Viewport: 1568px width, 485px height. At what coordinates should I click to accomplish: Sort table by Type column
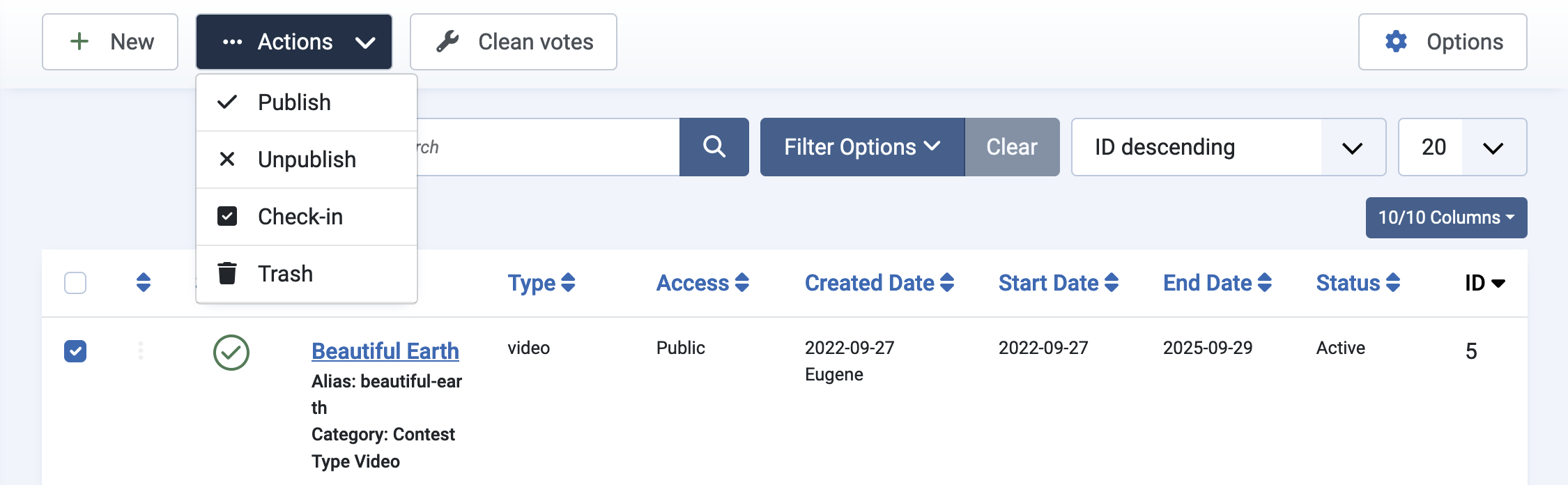(x=541, y=283)
